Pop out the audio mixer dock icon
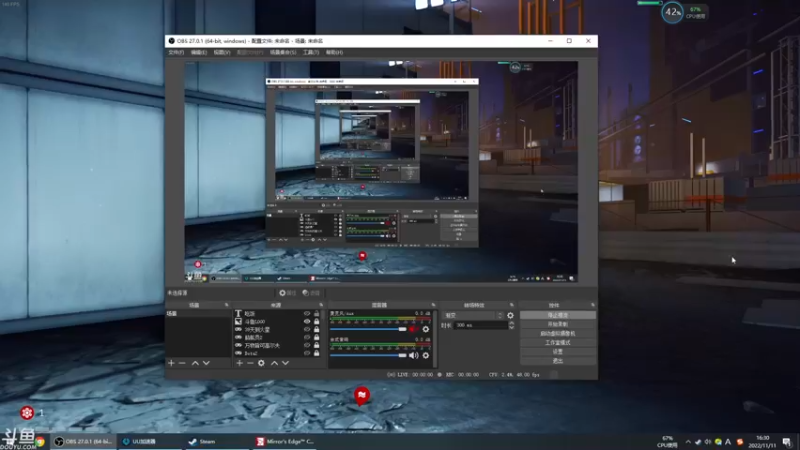The width and height of the screenshot is (800, 450). click(433, 305)
